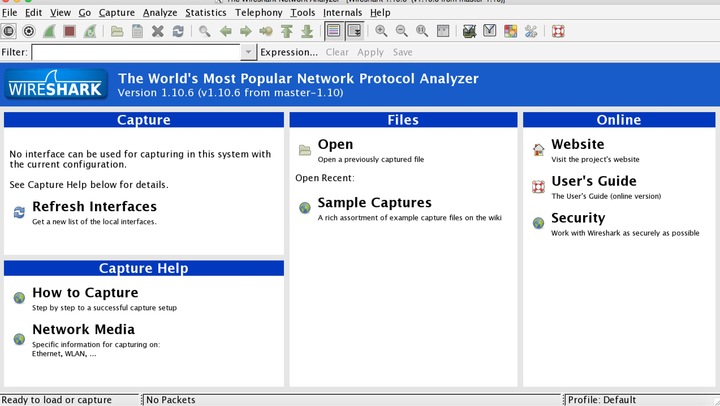Image resolution: width=720 pixels, height=406 pixels.
Task: Toggle packet list colorize button
Action: click(334, 31)
